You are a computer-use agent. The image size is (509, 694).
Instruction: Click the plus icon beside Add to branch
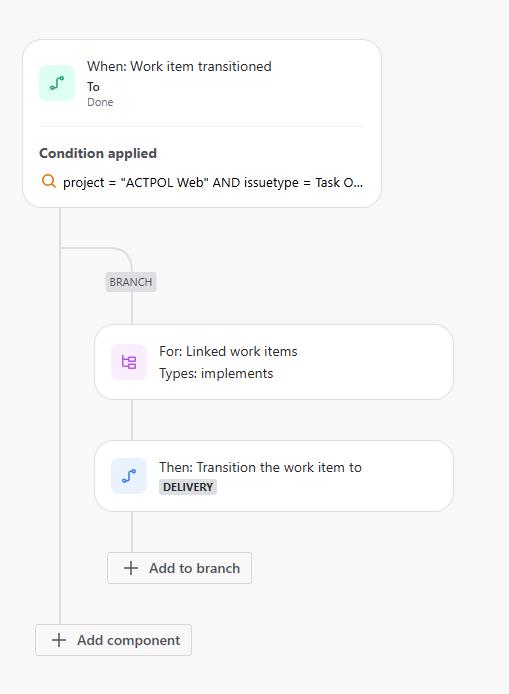coord(131,568)
